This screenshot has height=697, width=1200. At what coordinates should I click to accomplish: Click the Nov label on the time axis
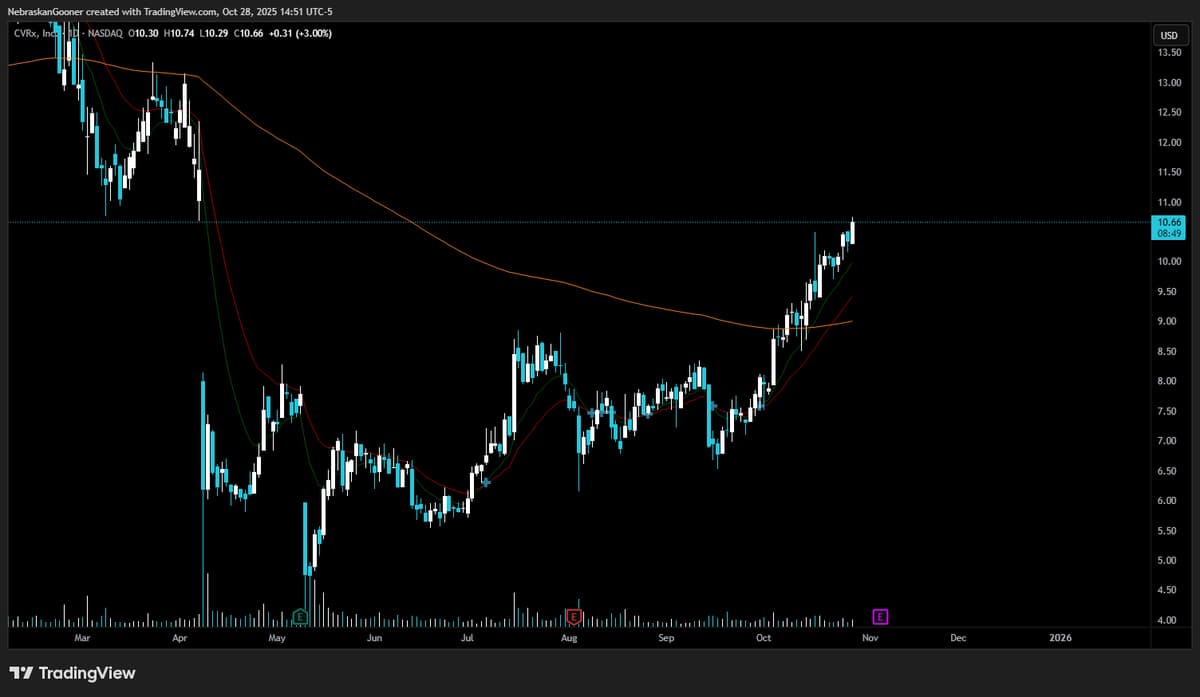pyautogui.click(x=870, y=637)
